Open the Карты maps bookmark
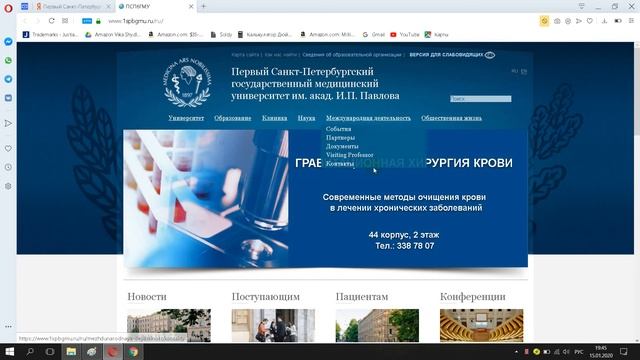 click(x=436, y=35)
